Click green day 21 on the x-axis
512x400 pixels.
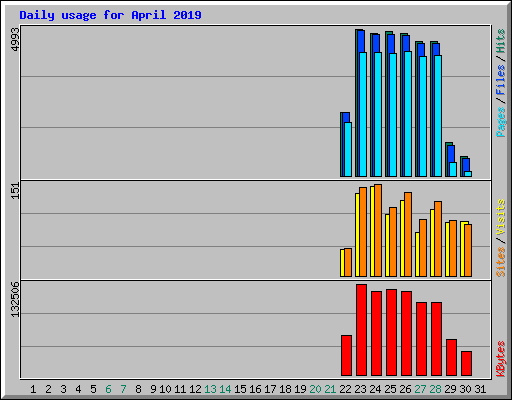(x=330, y=389)
